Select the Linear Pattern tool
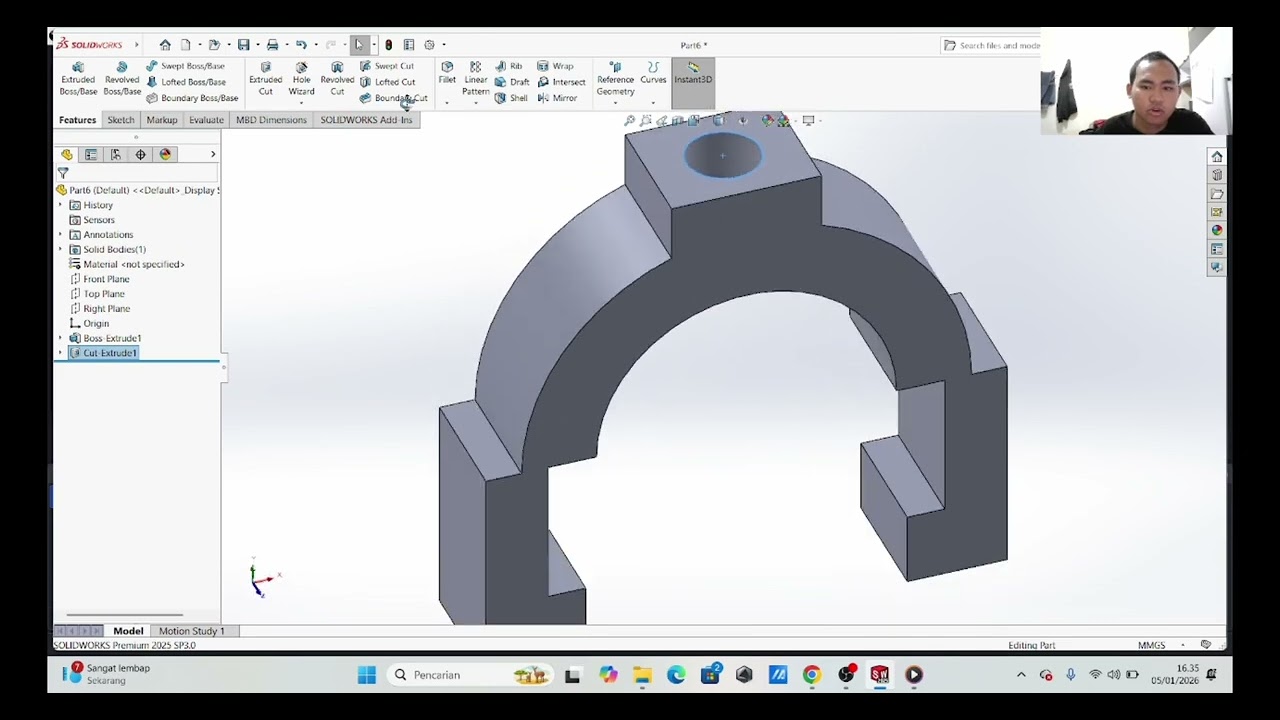 click(x=475, y=79)
